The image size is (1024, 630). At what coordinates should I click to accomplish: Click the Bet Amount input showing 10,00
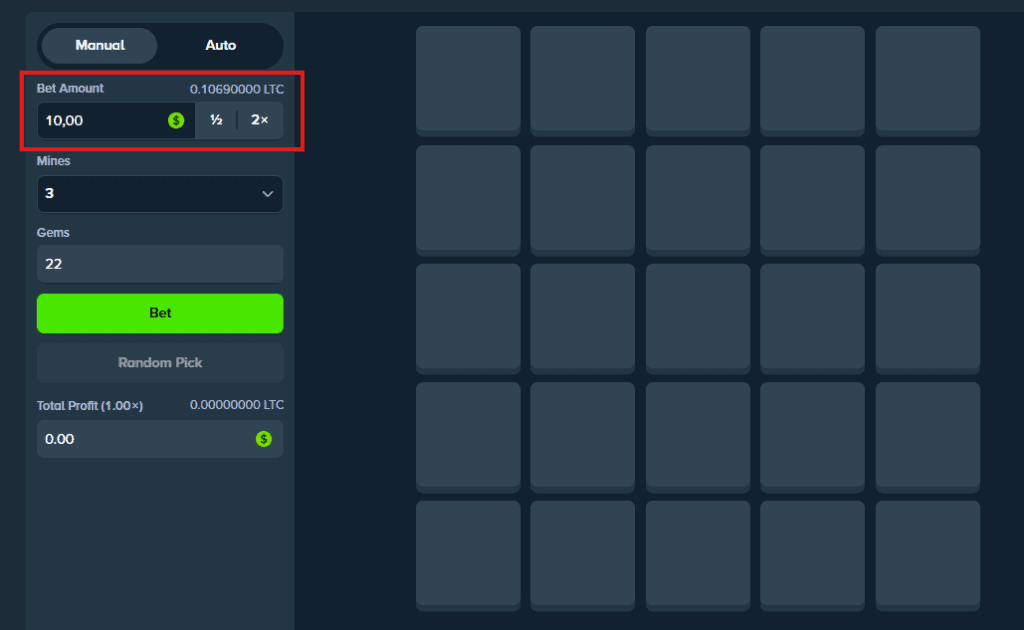[x=100, y=120]
